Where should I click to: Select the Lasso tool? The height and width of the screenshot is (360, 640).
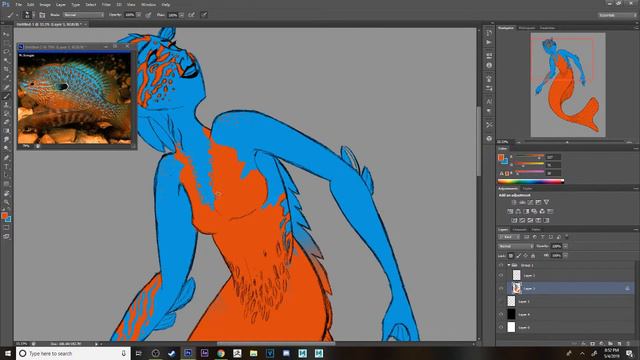tap(6, 52)
